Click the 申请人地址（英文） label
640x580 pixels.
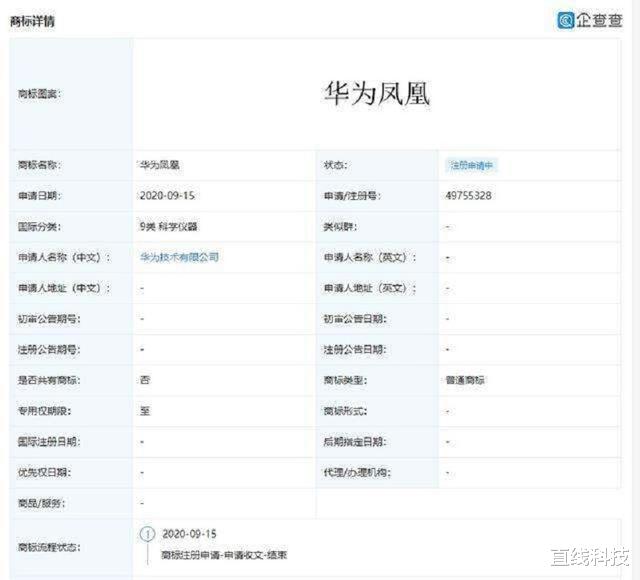(370, 288)
